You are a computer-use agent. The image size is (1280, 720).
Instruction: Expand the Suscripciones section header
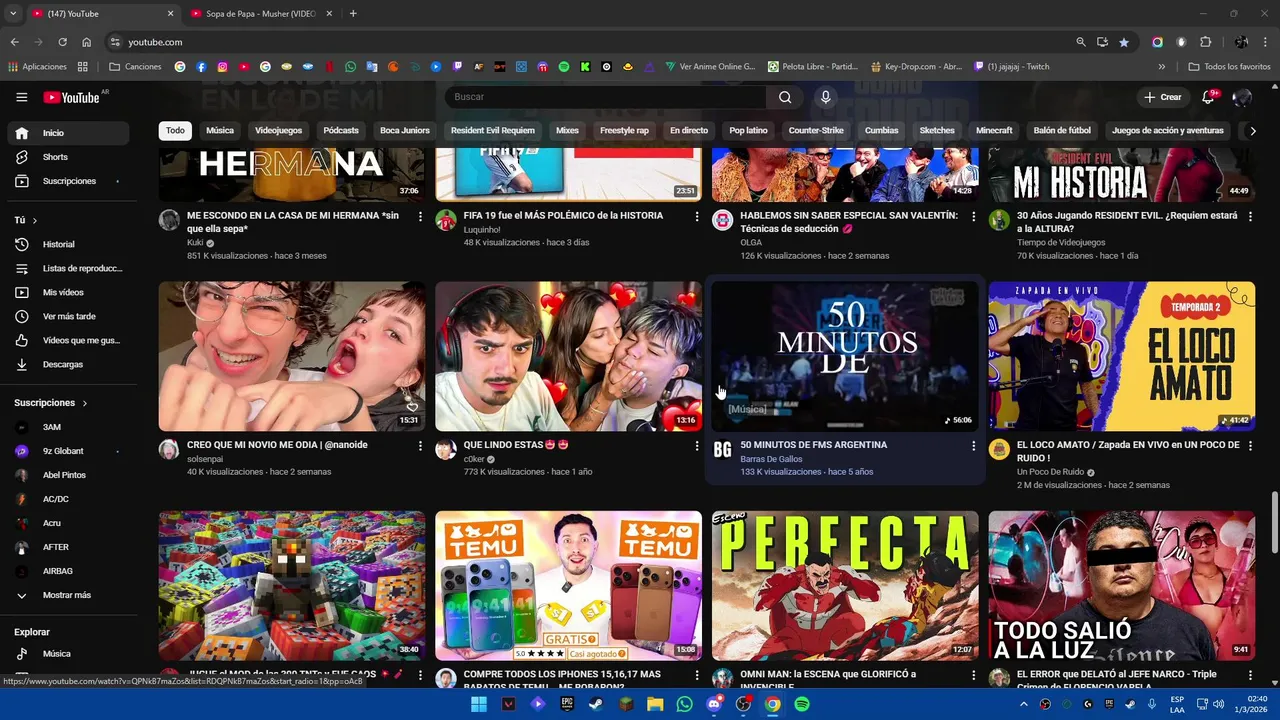pyautogui.click(x=51, y=403)
